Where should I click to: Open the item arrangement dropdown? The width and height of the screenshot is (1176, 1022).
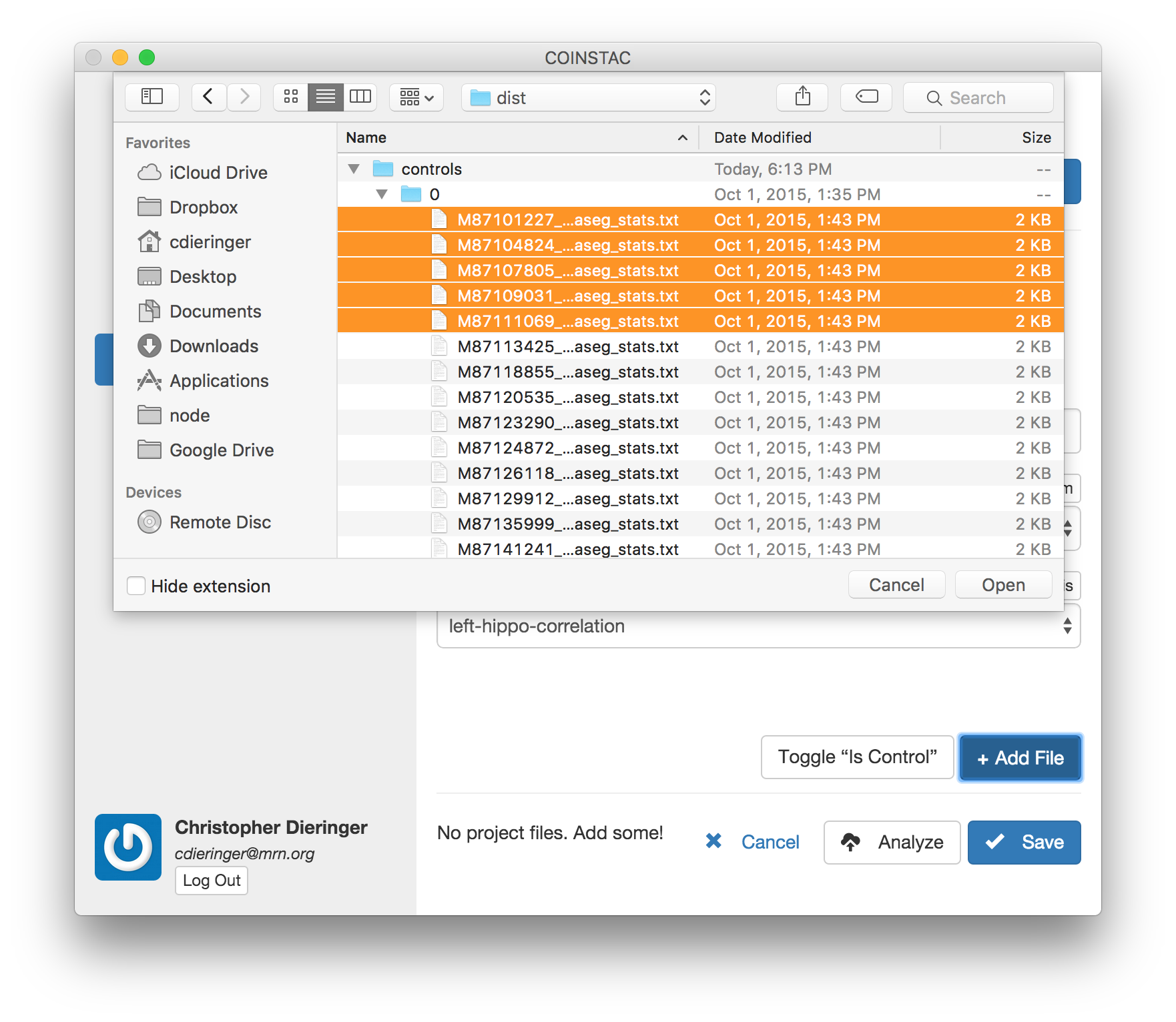(416, 97)
